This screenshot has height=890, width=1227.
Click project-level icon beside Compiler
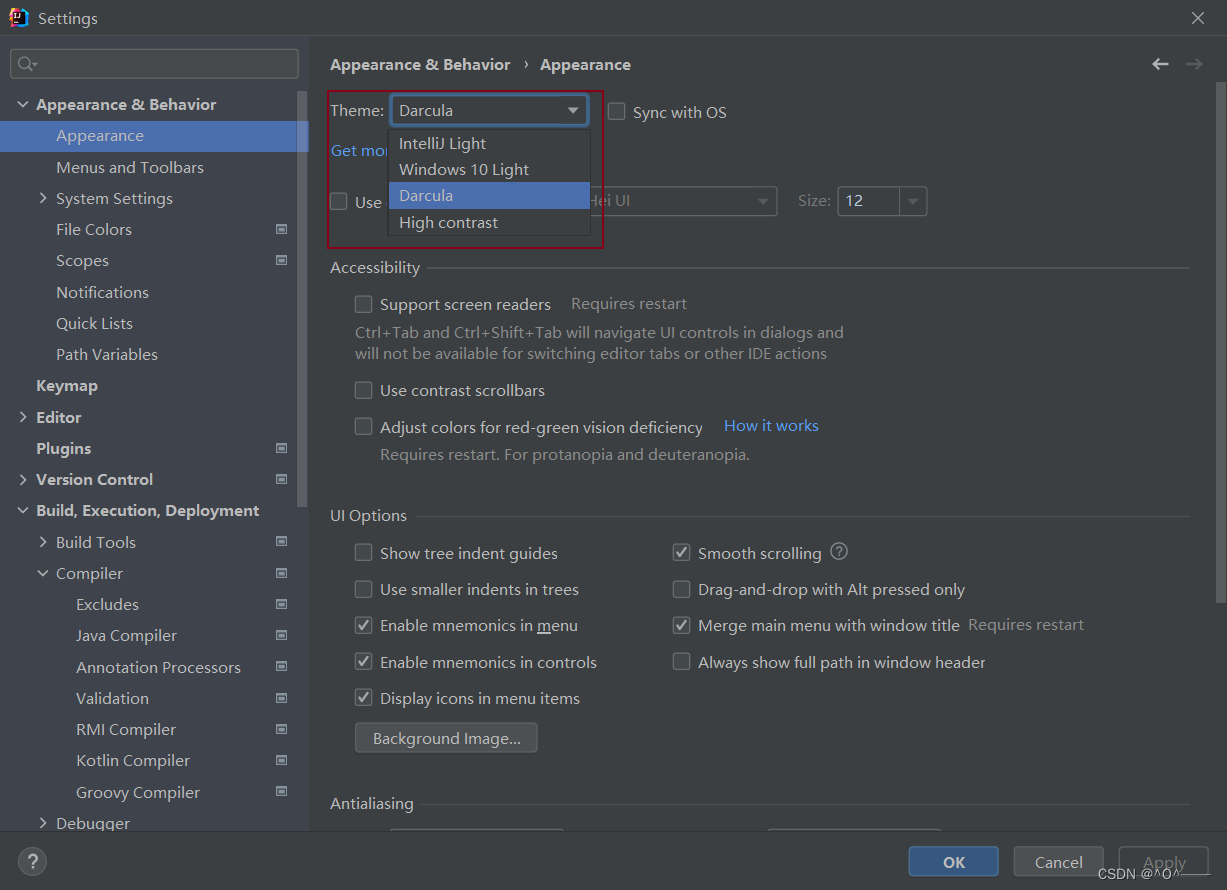pyautogui.click(x=281, y=573)
